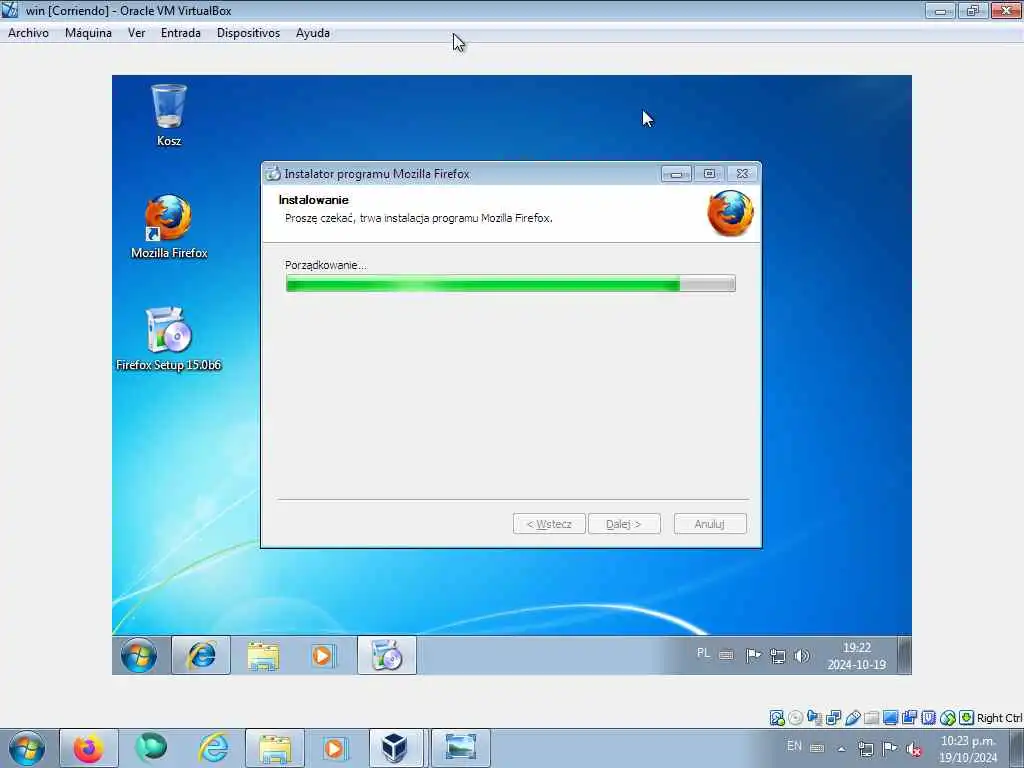The height and width of the screenshot is (768, 1024).
Task: Open Firefox from the host taskbar
Action: [89, 748]
